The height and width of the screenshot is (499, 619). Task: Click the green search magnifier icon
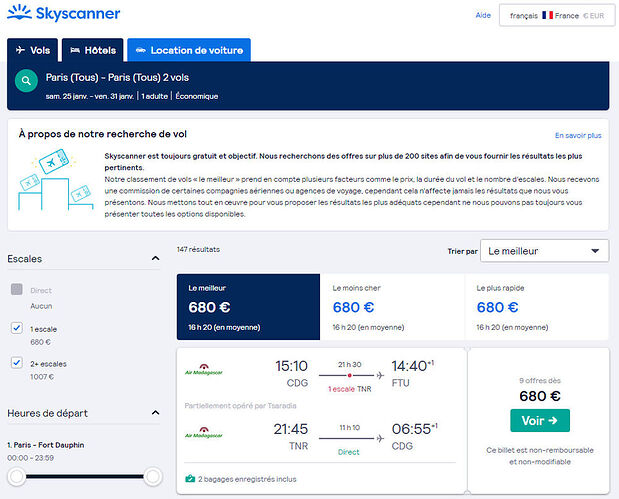pos(26,81)
